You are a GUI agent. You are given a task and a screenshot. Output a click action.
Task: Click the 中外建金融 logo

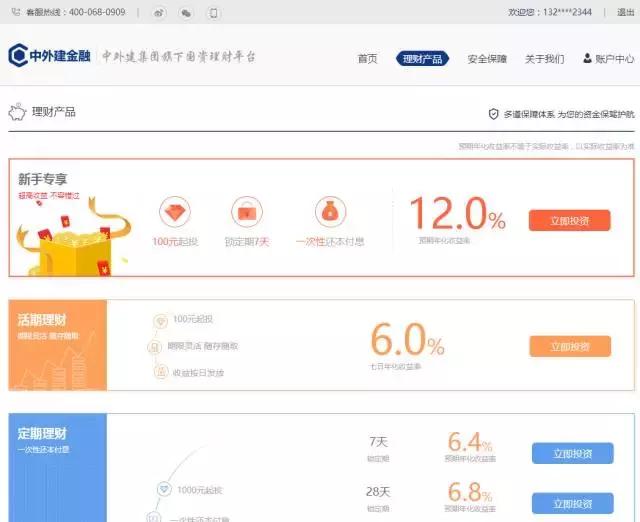[x=49, y=55]
